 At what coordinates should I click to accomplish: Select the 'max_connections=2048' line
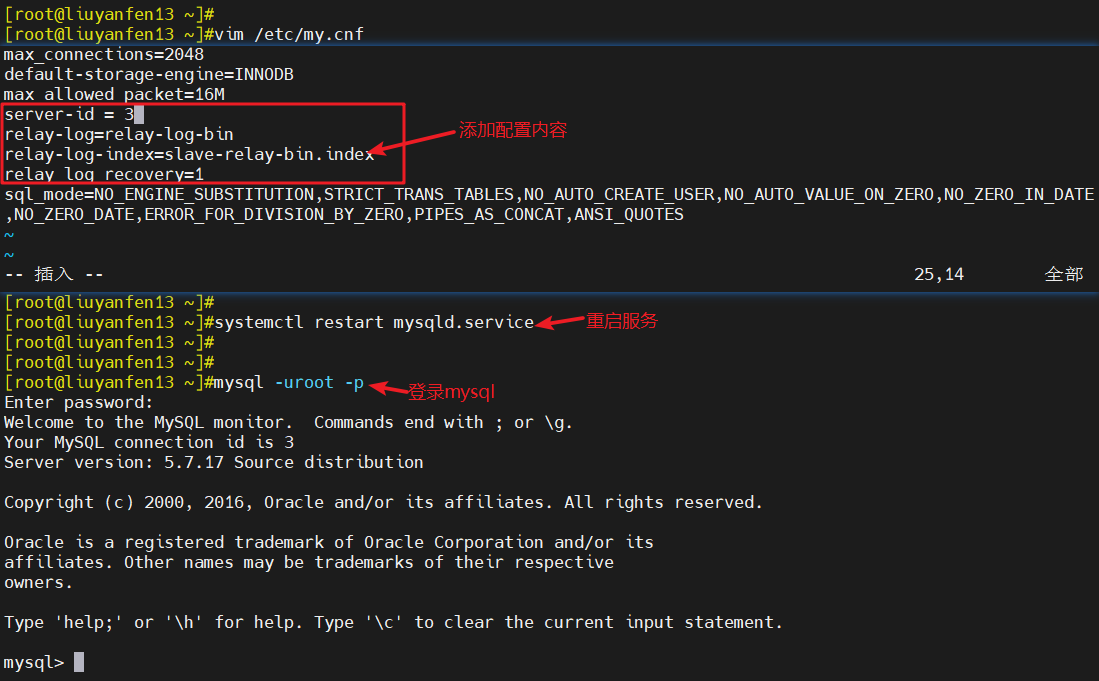point(104,55)
